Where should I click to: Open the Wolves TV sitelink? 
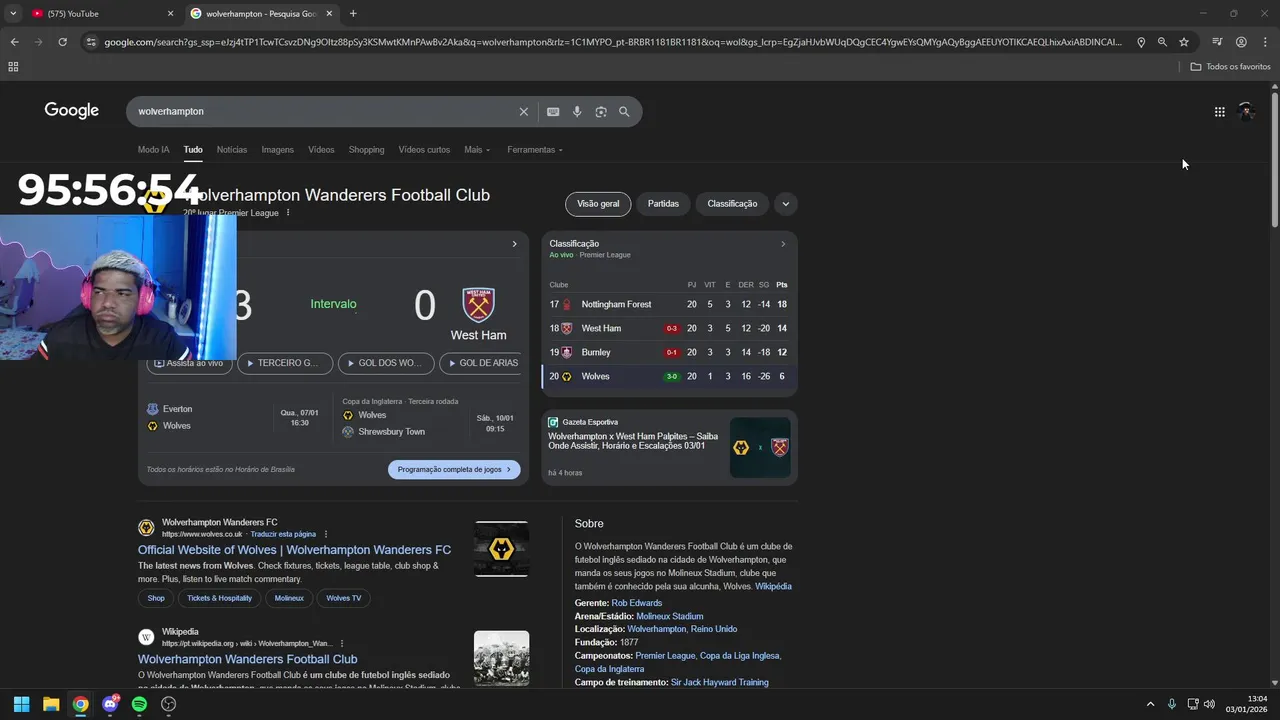[x=344, y=598]
